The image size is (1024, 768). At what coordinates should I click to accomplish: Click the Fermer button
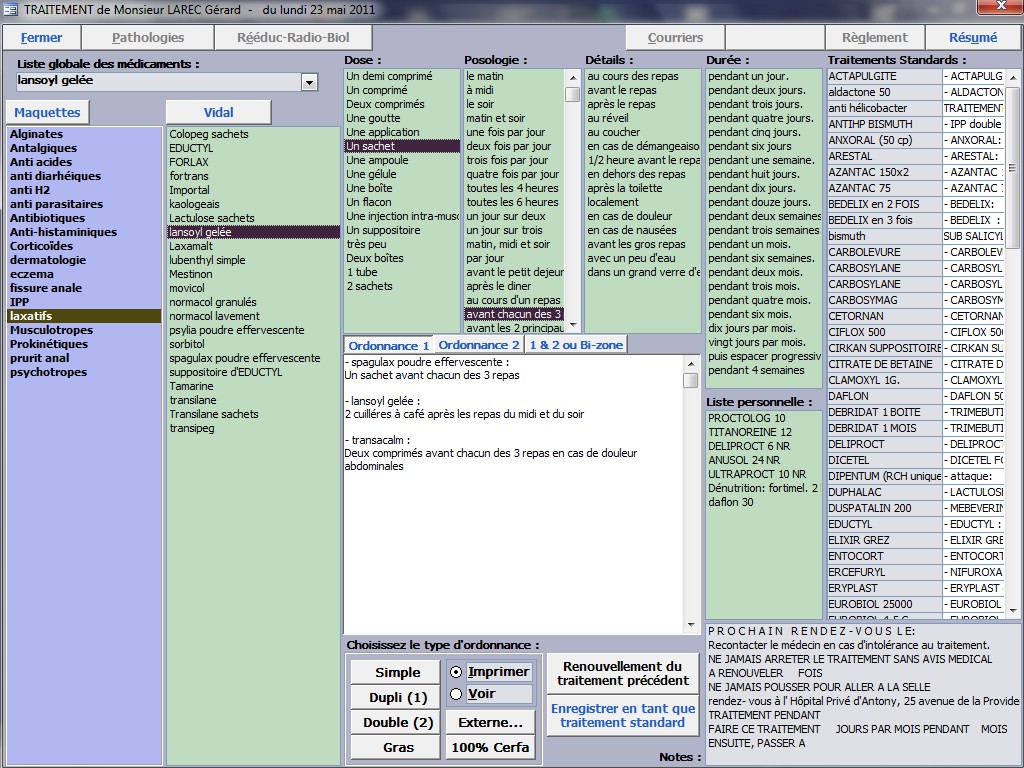click(x=42, y=38)
